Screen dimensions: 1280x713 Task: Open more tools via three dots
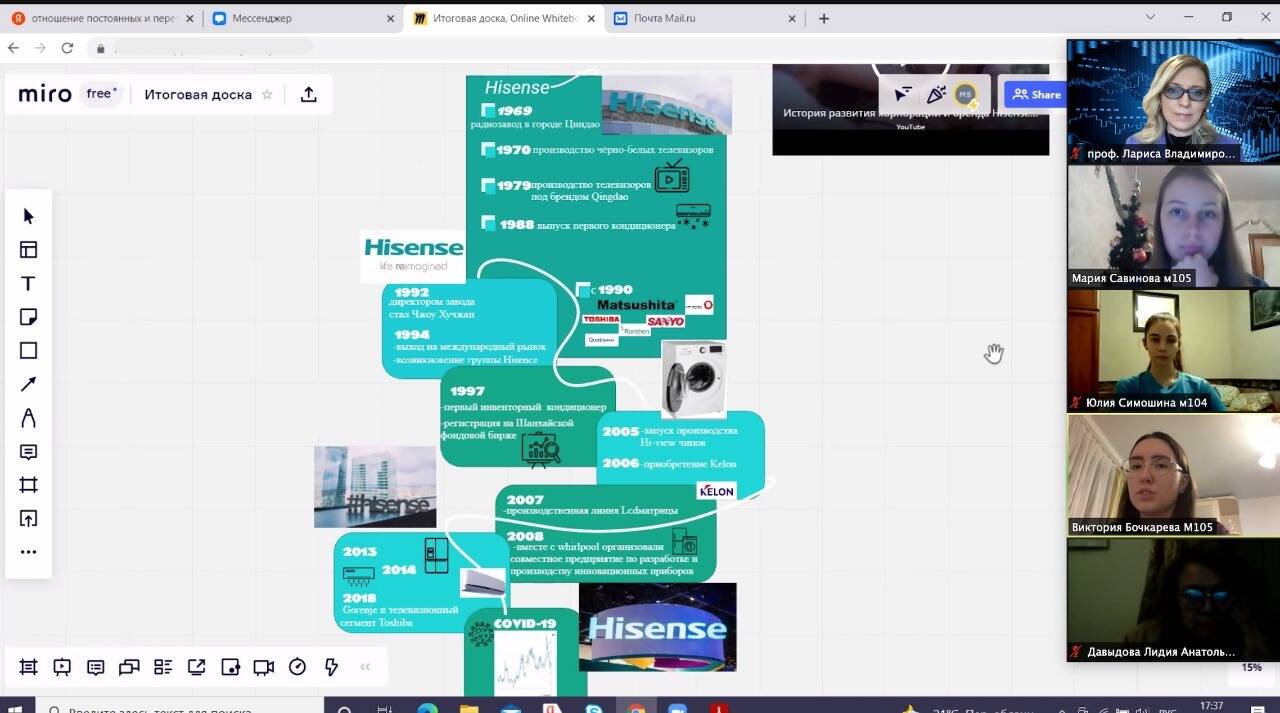point(28,552)
